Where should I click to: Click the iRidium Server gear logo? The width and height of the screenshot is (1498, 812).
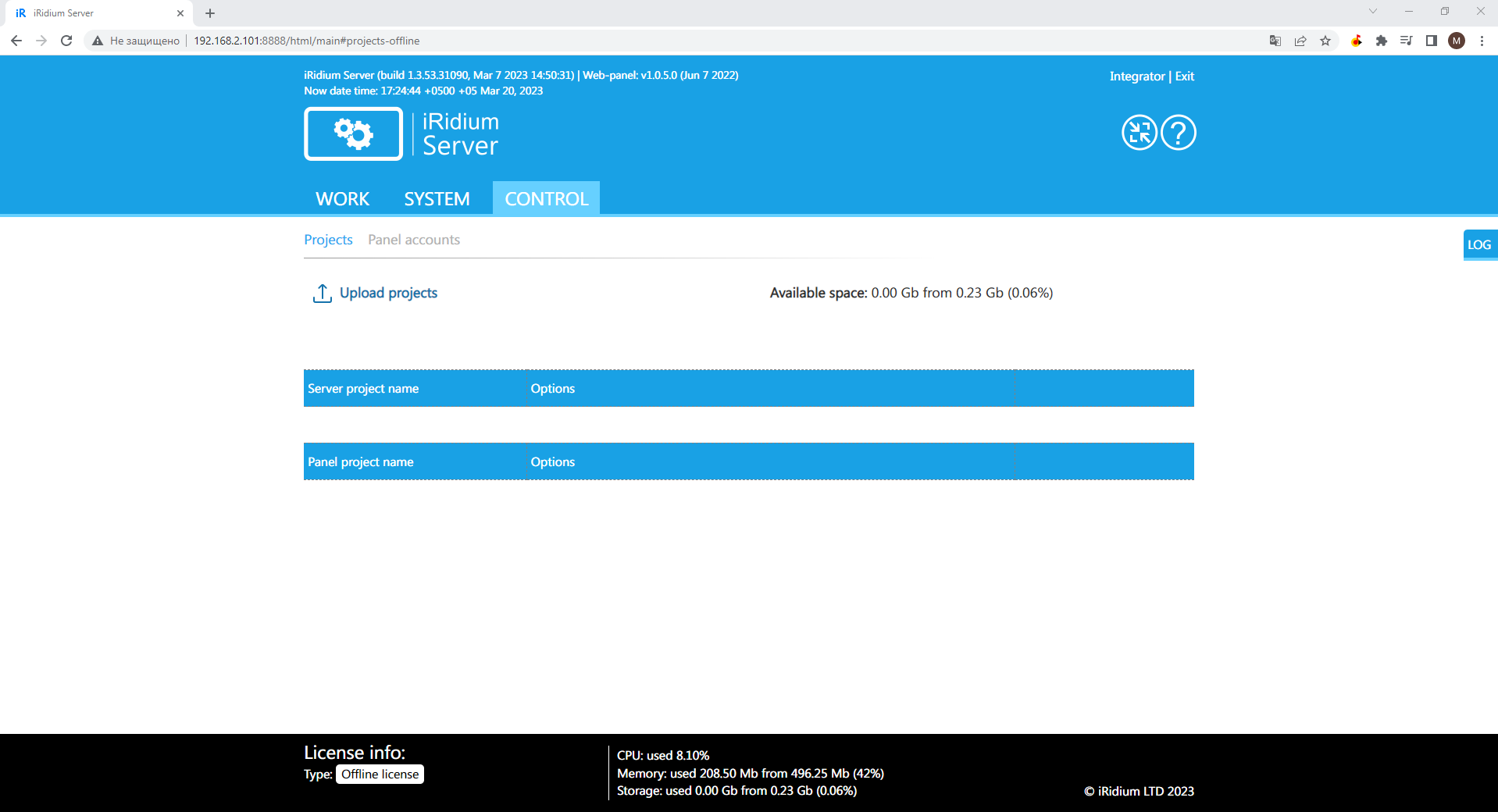(353, 134)
